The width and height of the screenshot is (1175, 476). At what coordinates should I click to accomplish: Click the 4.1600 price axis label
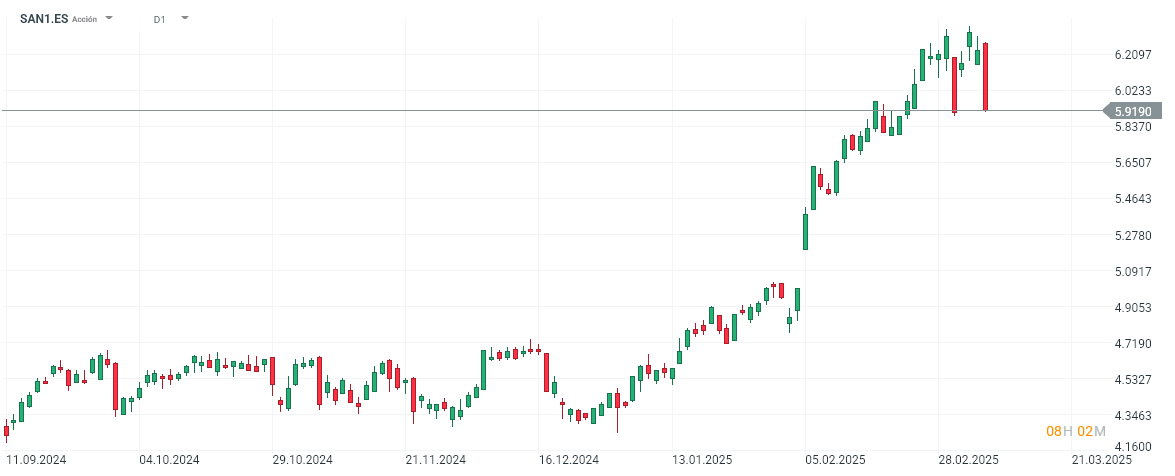click(x=1132, y=447)
